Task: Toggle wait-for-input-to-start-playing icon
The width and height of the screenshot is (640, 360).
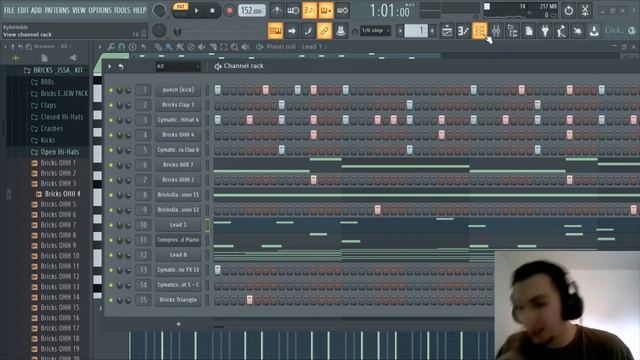Action: point(293,11)
